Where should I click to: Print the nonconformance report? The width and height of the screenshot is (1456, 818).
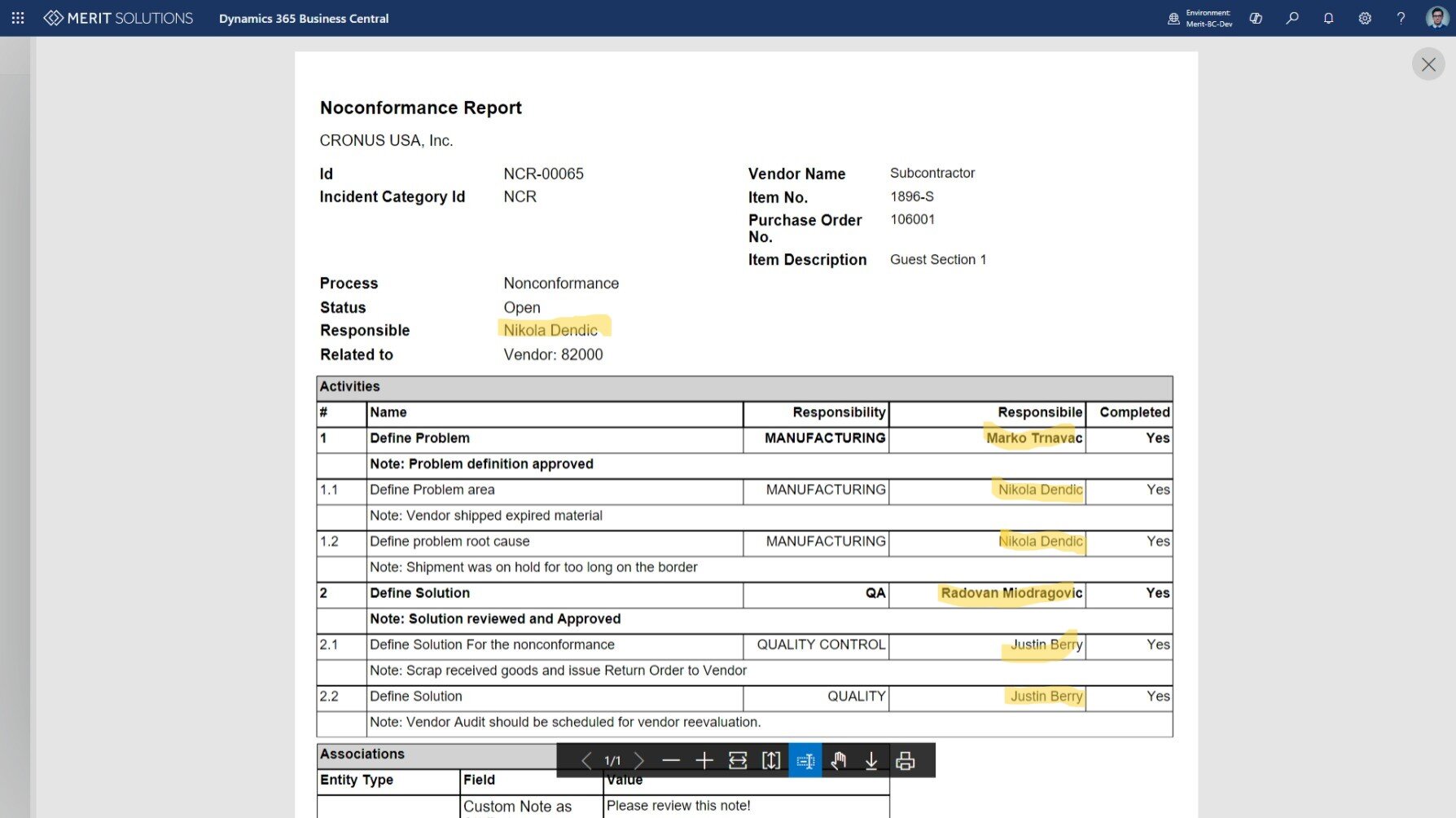905,760
